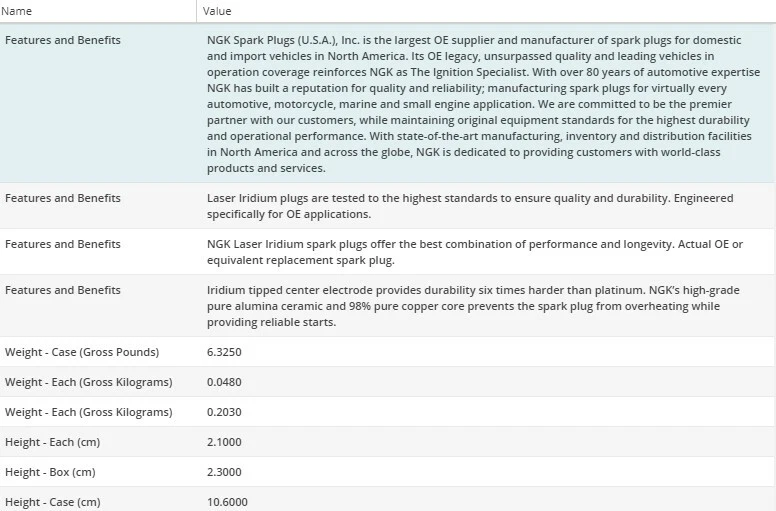
Task: Click Features and Benefits label beside 'tested to highest standards'
Action: pos(63,198)
